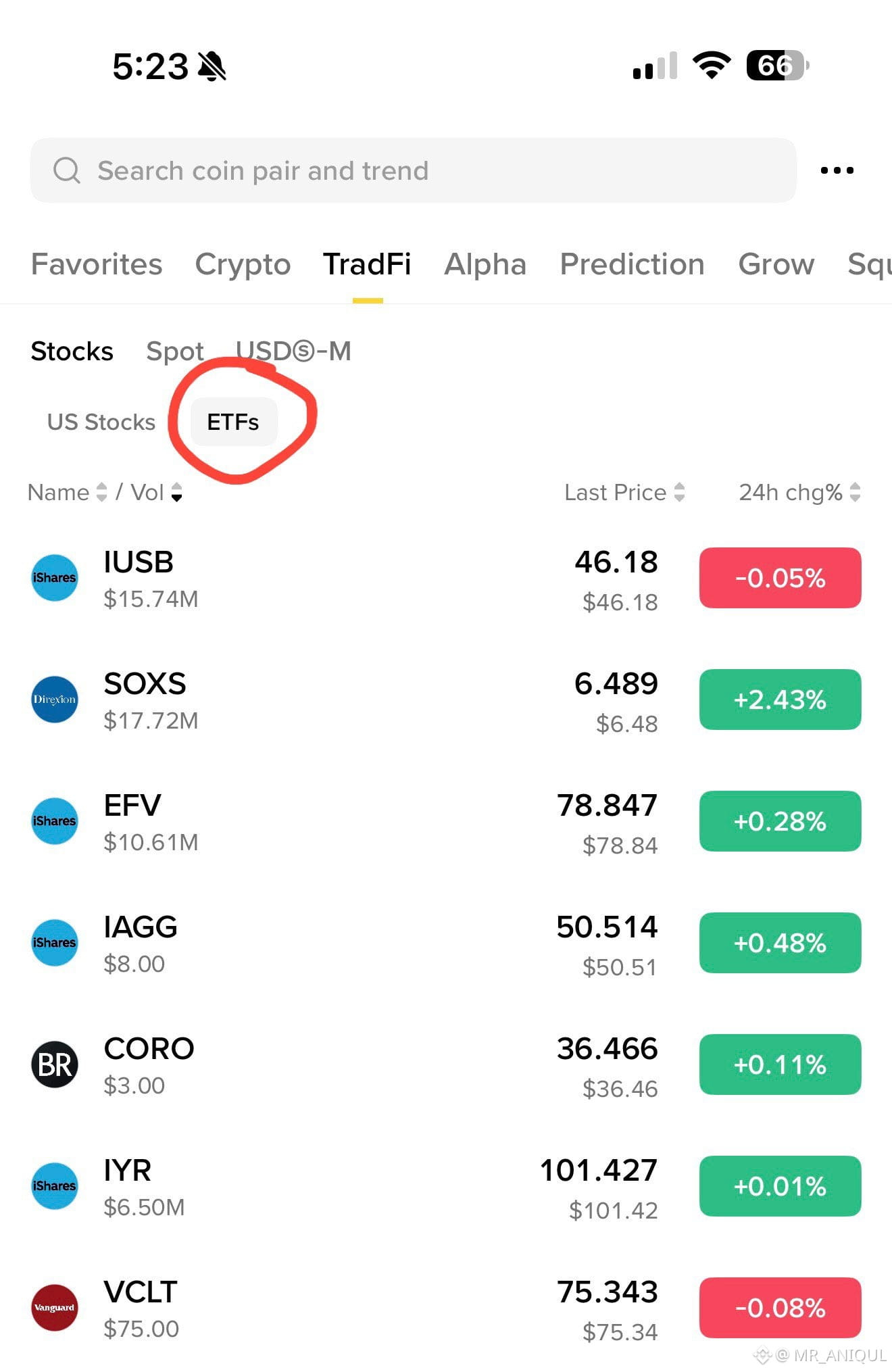Select the ETFs filter chip

pyautogui.click(x=234, y=422)
